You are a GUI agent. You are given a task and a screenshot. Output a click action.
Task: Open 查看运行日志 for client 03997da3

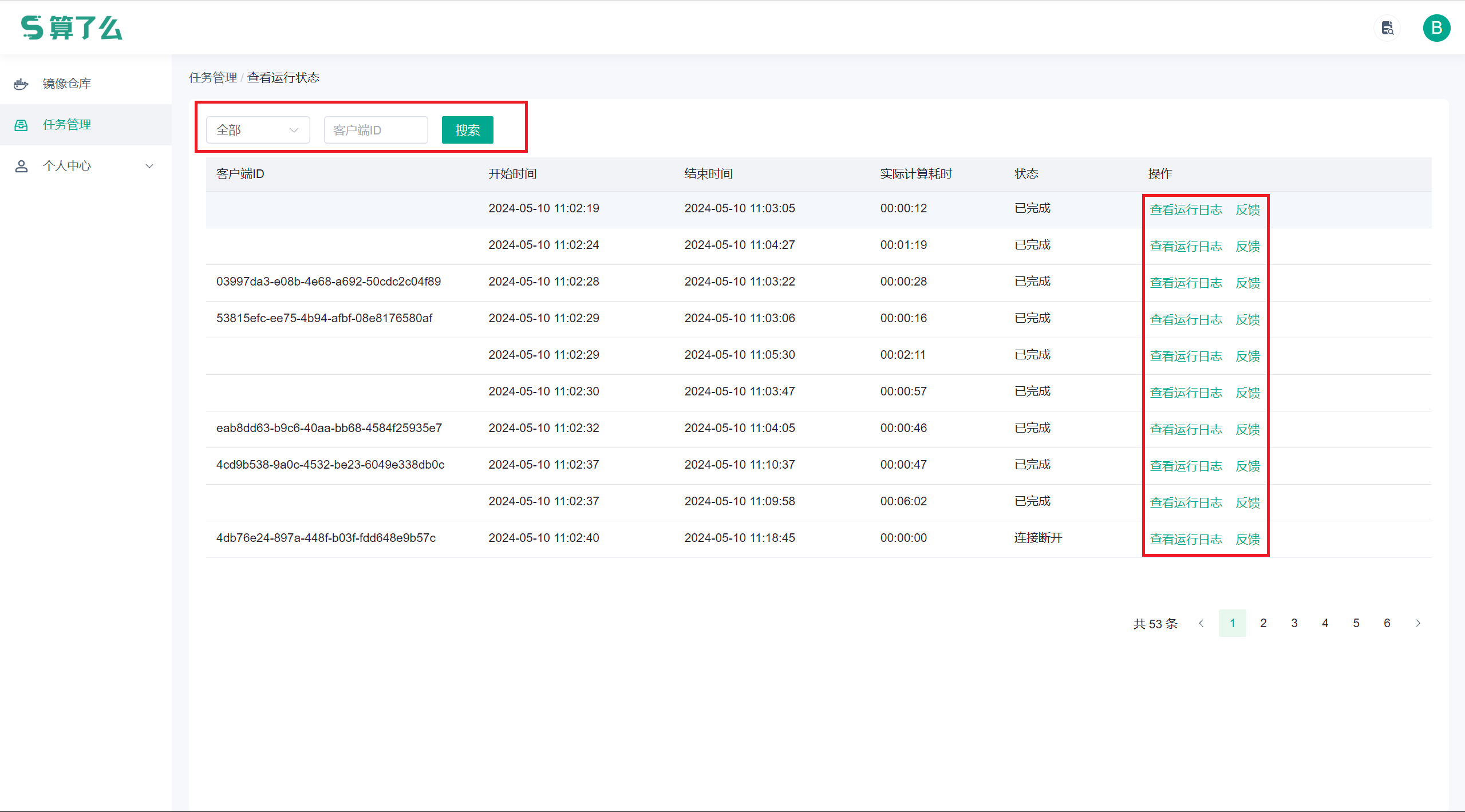click(x=1186, y=283)
